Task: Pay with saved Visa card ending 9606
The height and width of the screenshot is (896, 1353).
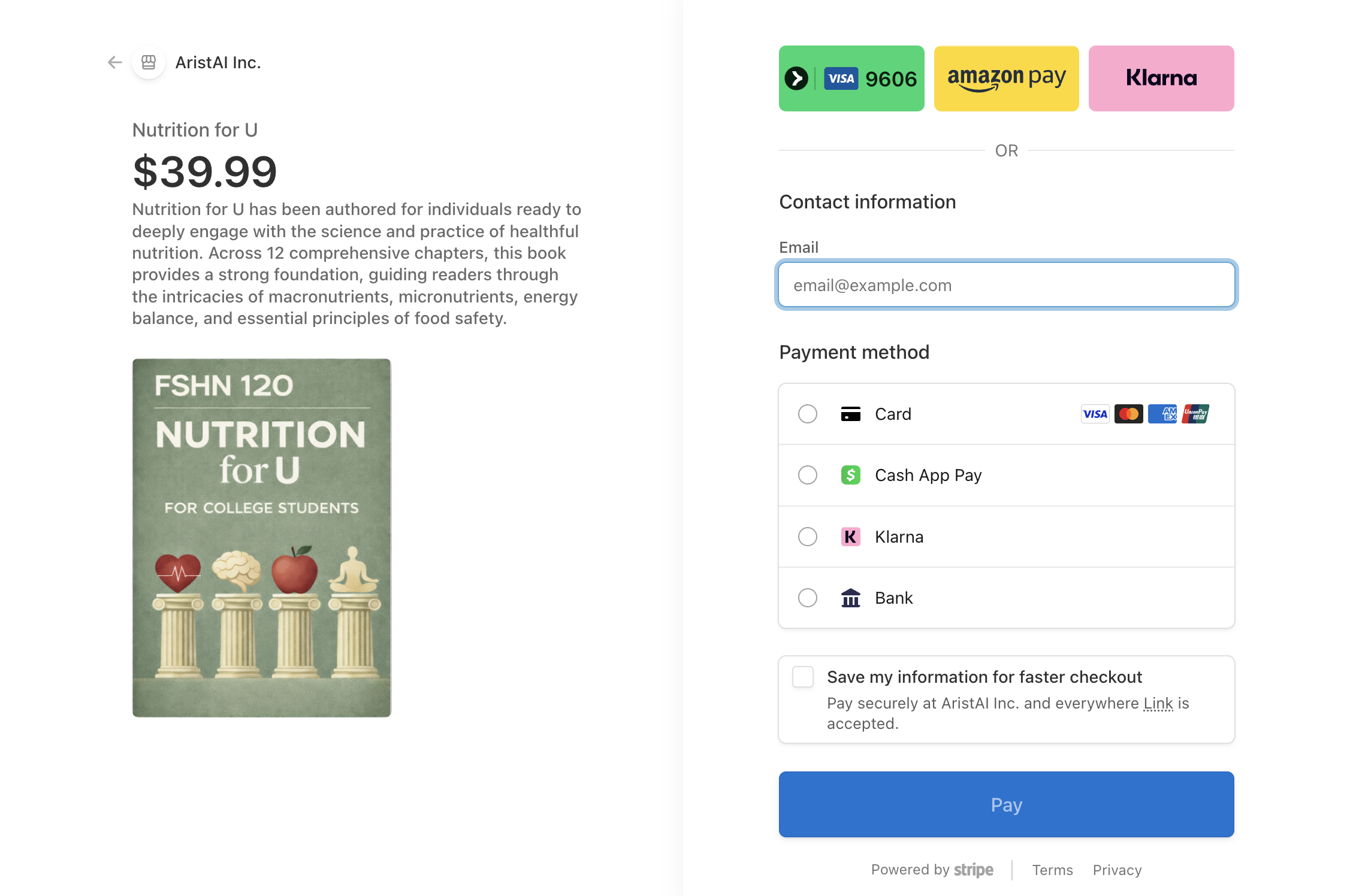Action: point(851,78)
